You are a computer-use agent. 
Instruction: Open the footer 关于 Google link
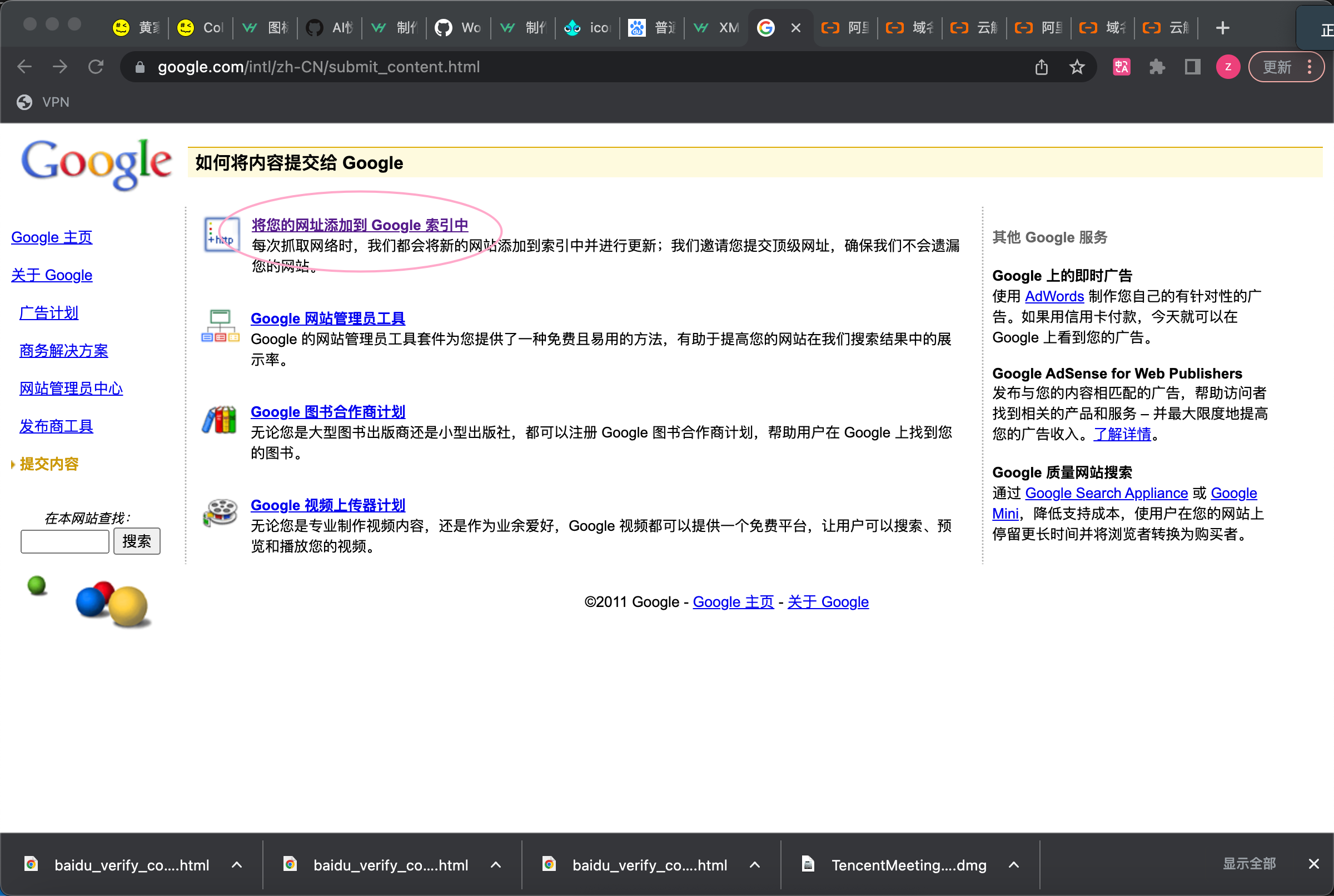[x=828, y=602]
